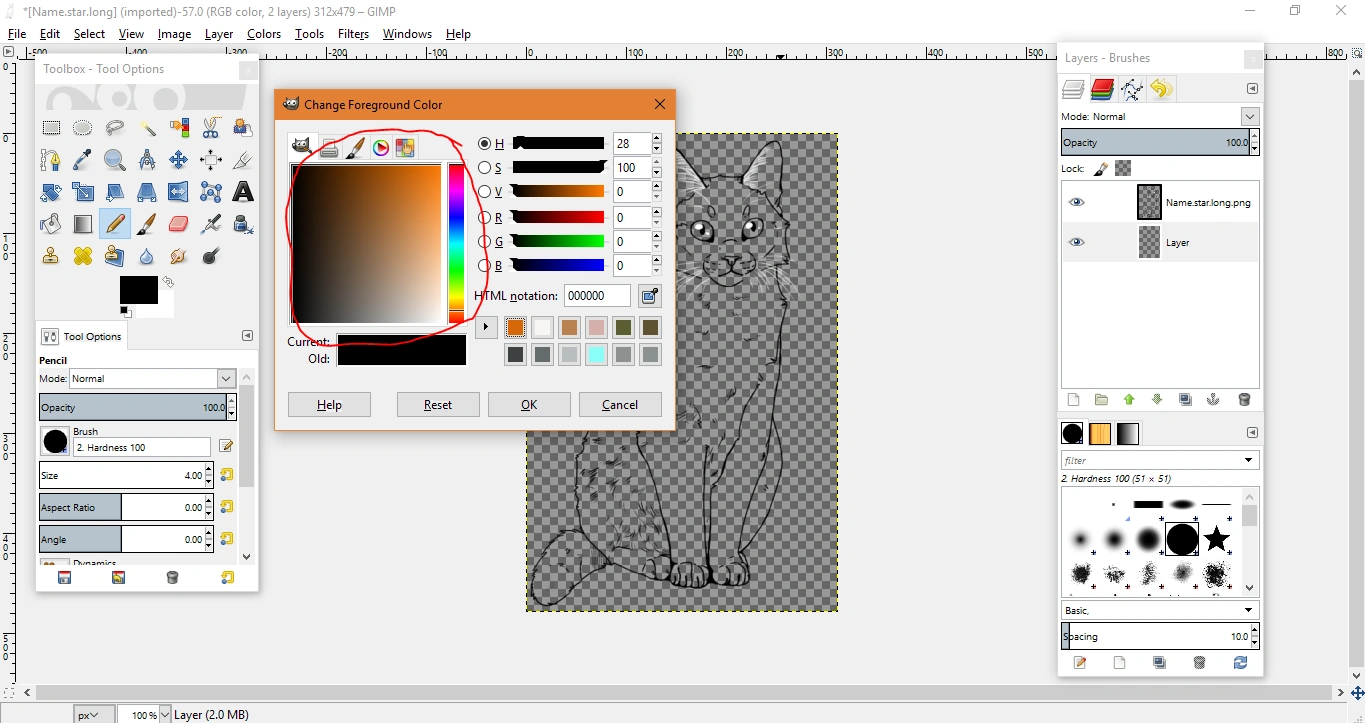Click the Reset button
This screenshot has width=1365, height=723.
438,405
